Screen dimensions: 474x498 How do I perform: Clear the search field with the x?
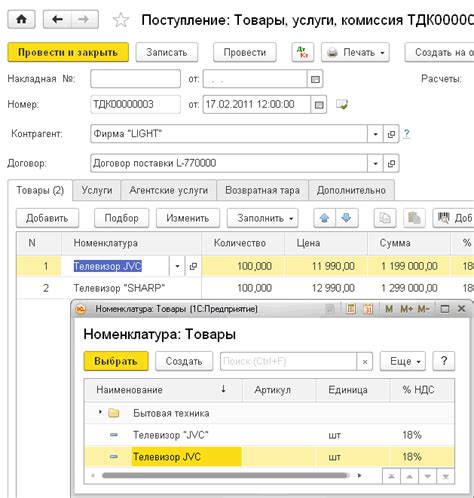pos(365,361)
